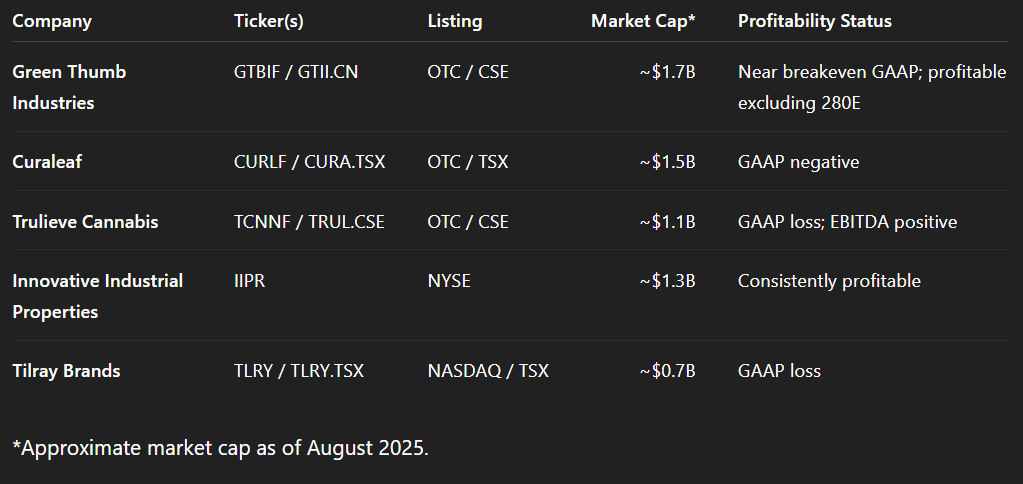Select the Trulieve Cannabis company name
This screenshot has width=1023, height=484.
(x=85, y=222)
